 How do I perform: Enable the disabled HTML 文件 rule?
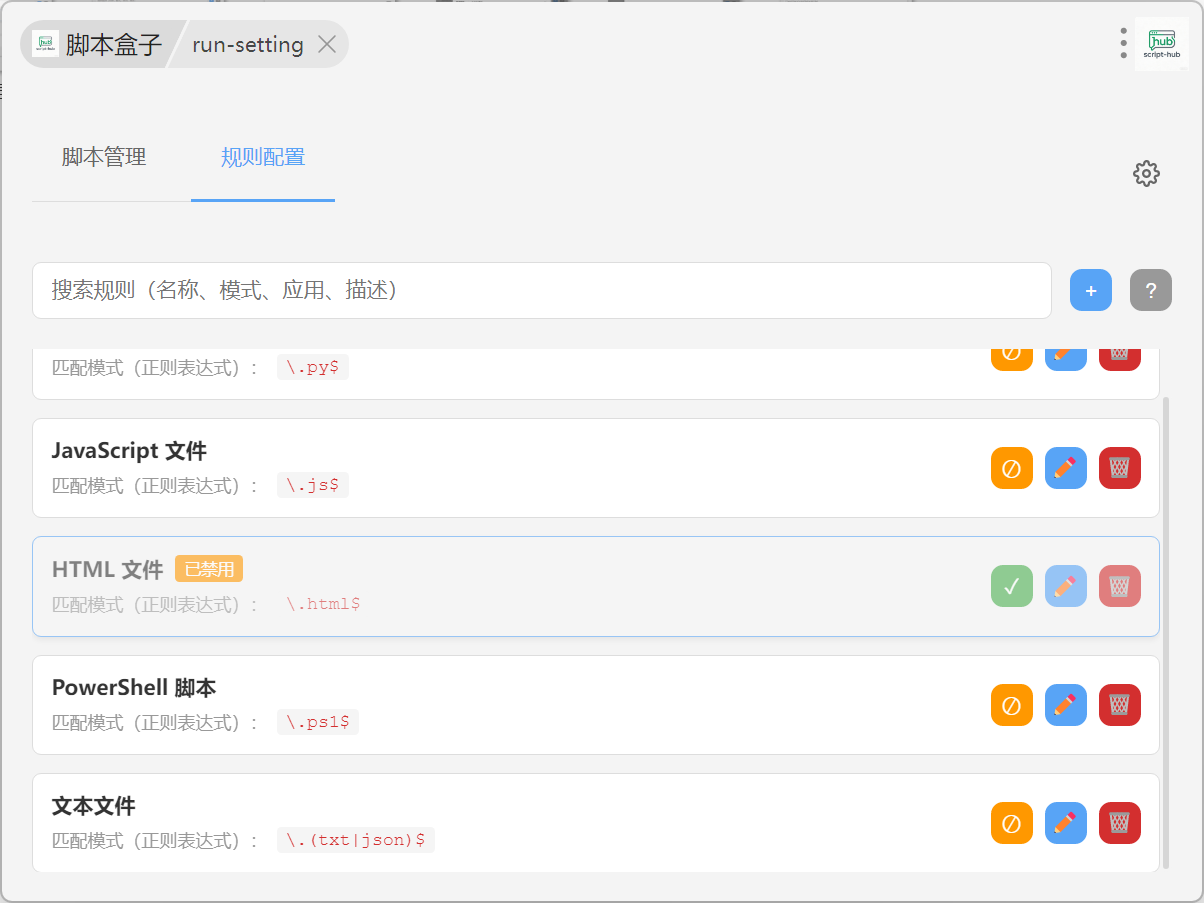click(x=1011, y=586)
